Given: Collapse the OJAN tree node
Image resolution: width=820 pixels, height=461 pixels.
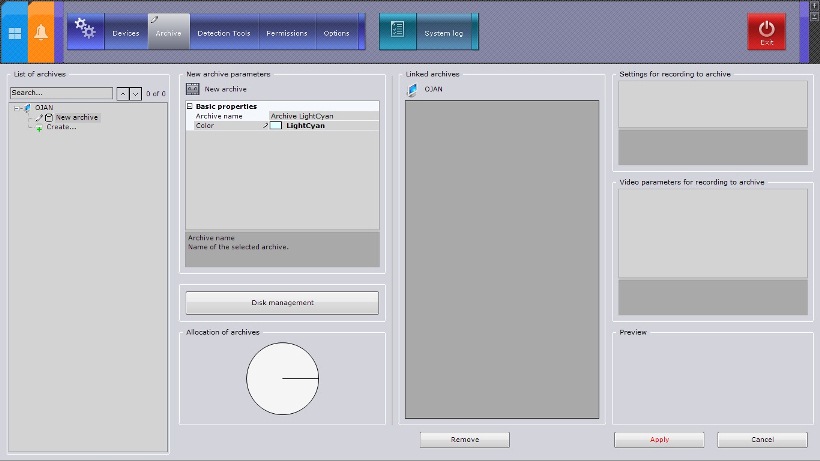Looking at the screenshot, I should point(18,108).
